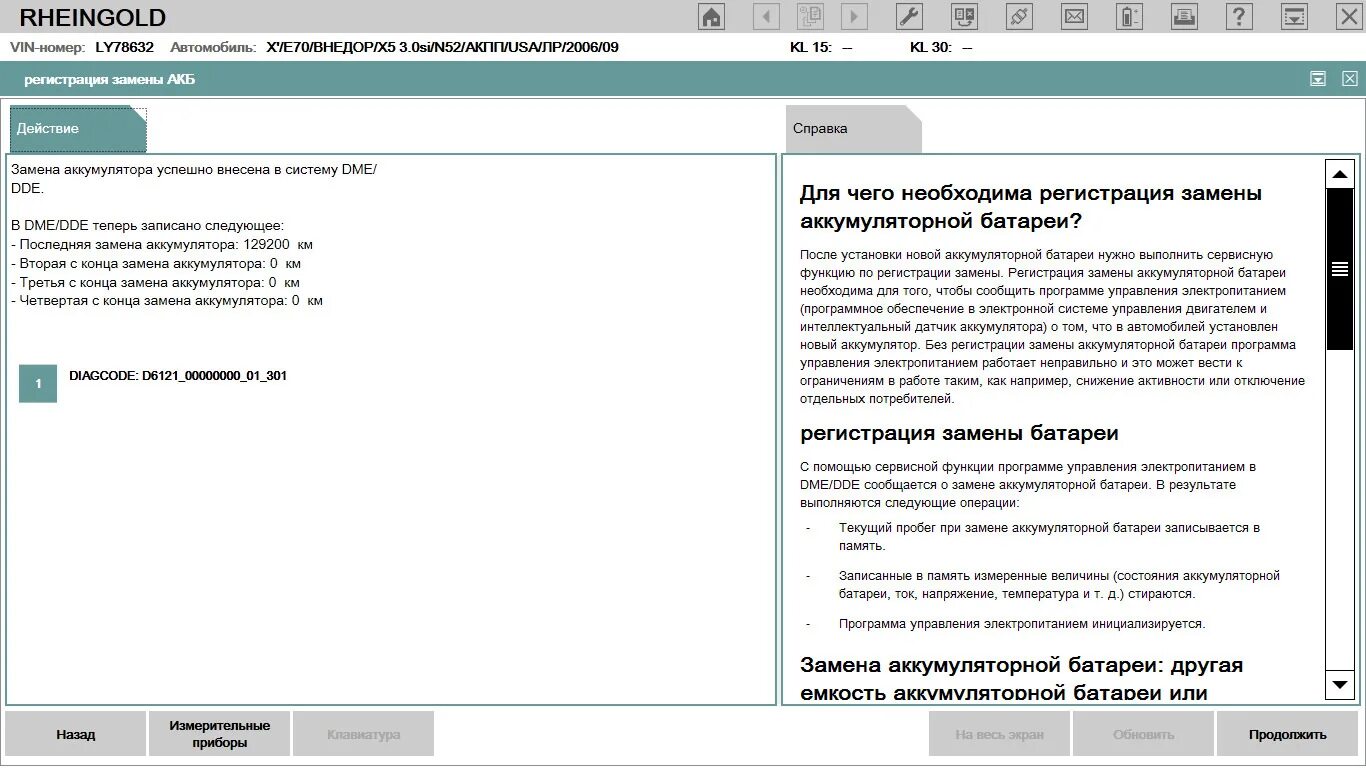Click the help pane scroll-down arrow
1366x768 pixels.
1340,685
